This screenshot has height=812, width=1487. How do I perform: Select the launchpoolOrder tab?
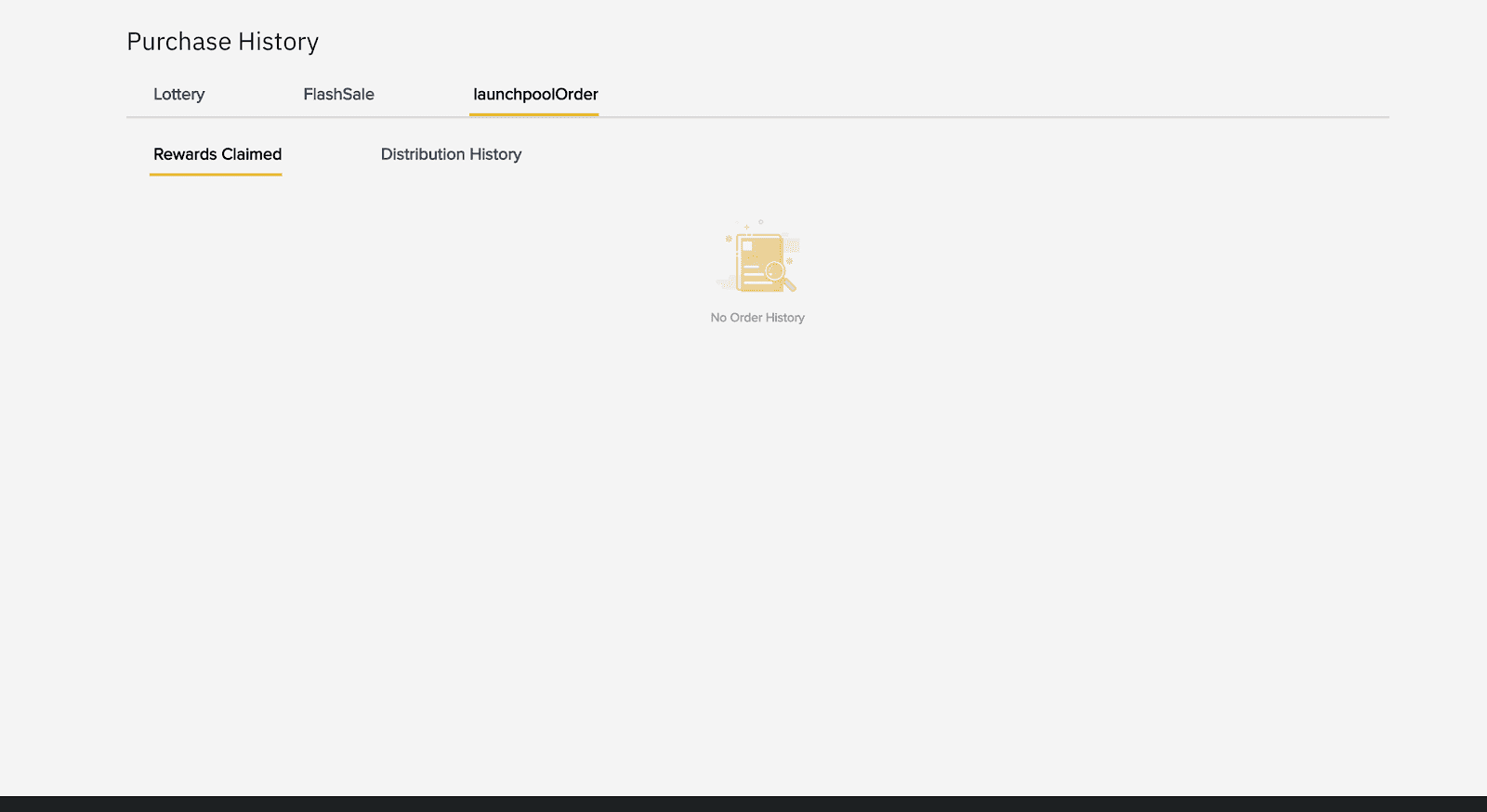[535, 95]
